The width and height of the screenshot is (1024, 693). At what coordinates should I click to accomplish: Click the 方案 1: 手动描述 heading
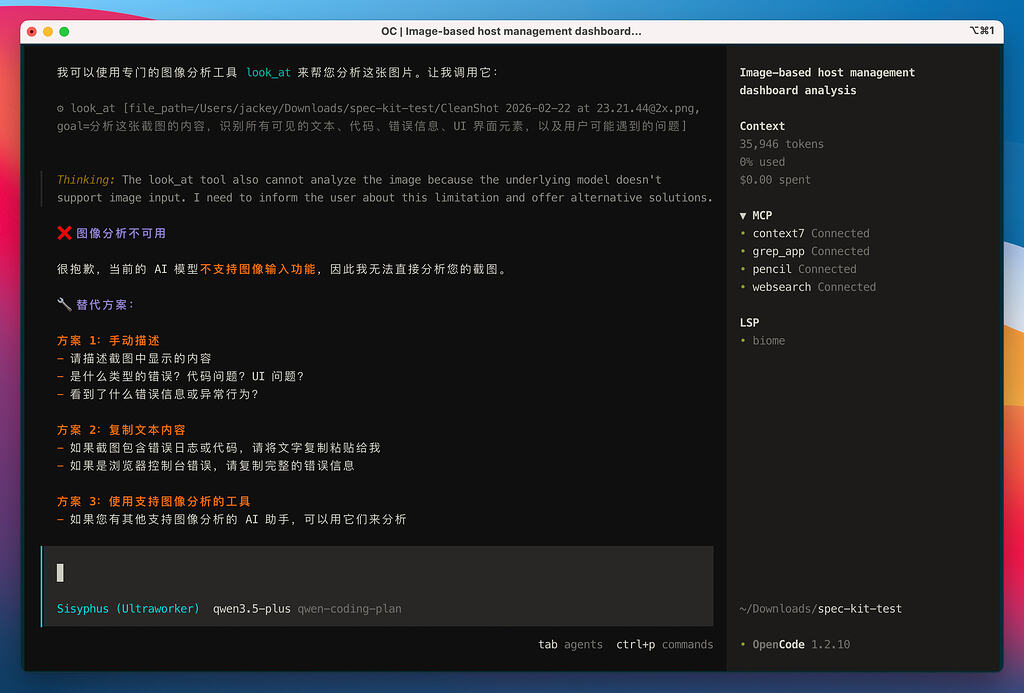tap(108, 340)
